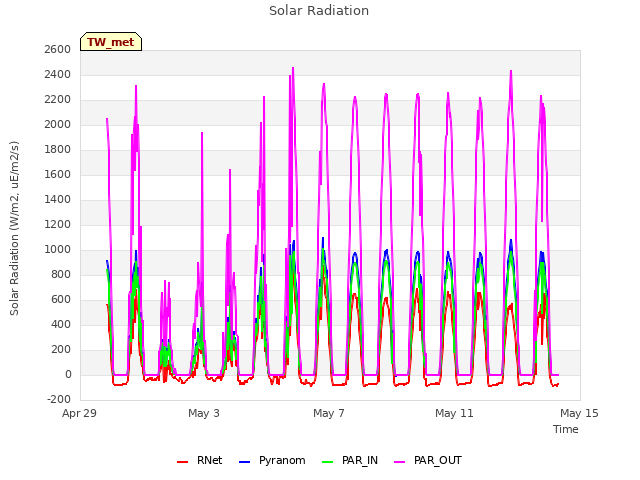Click magenta PAR_OUT legend color marker
640x480 pixels.
pos(400,462)
